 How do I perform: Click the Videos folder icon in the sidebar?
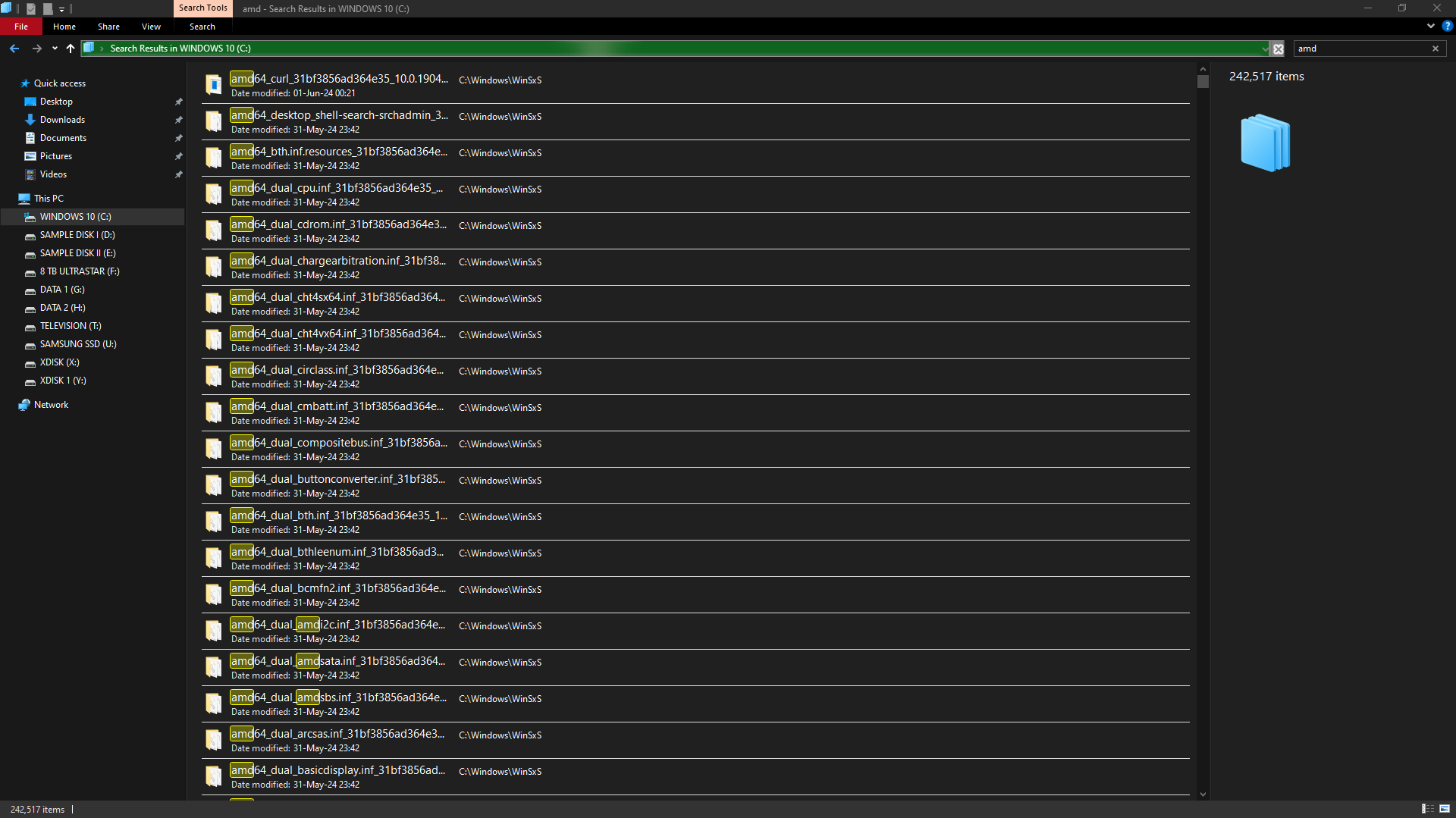point(30,174)
